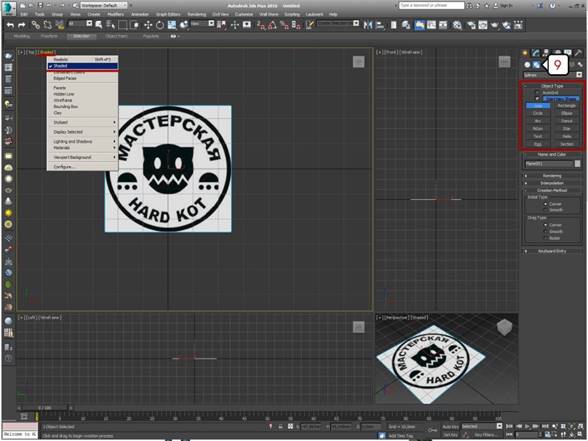Screen dimensions: 588x441
Task: Activate the Select and Link tool
Action: coord(36,25)
